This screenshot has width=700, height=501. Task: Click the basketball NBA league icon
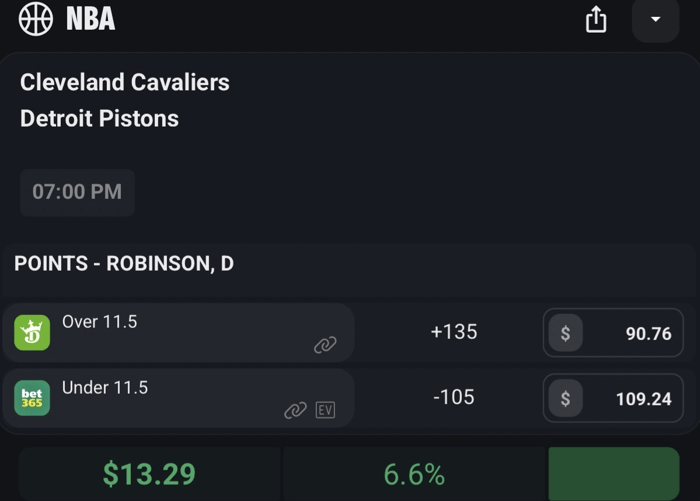point(36,19)
